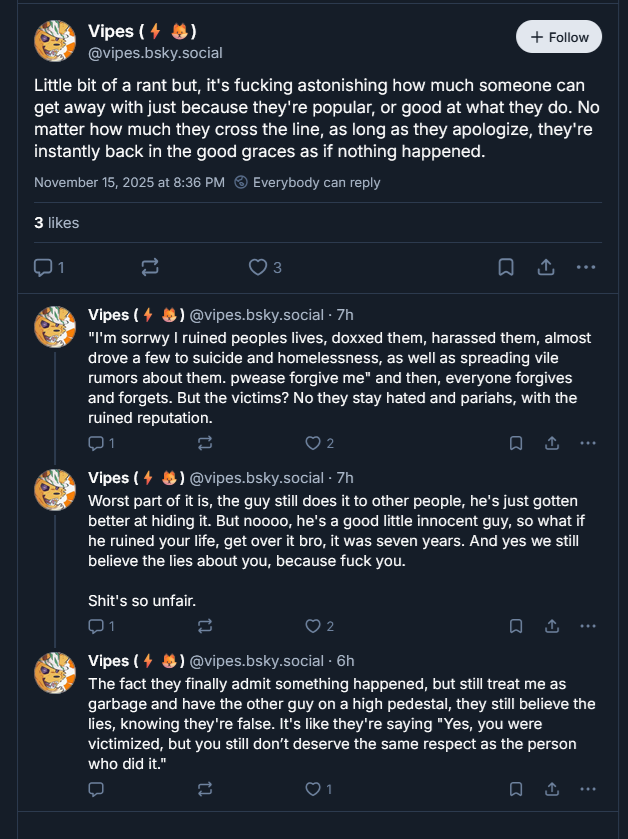628x839 pixels.
Task: Open Vipes avatar on main post
Action: [x=55, y=41]
